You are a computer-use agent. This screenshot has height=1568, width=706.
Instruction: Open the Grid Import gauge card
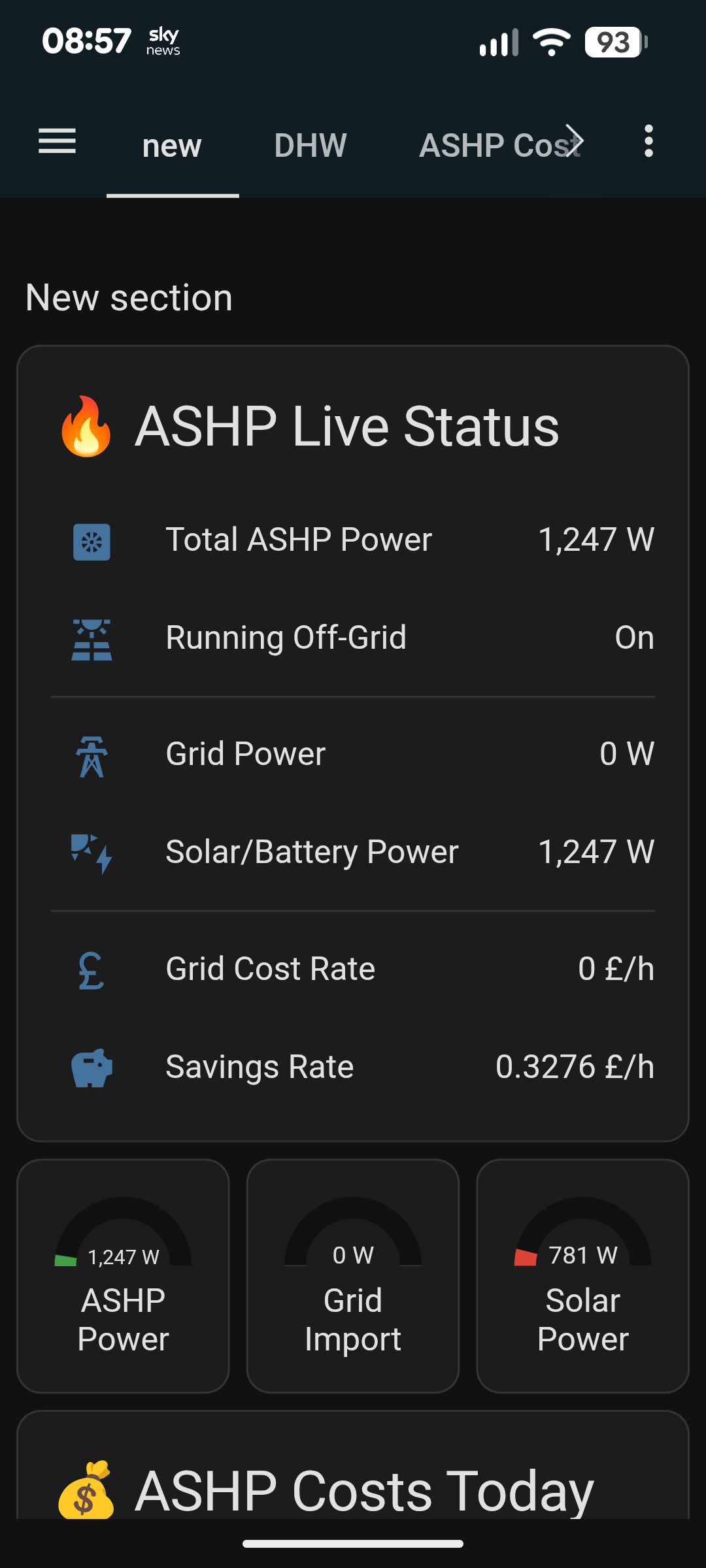(x=353, y=1275)
